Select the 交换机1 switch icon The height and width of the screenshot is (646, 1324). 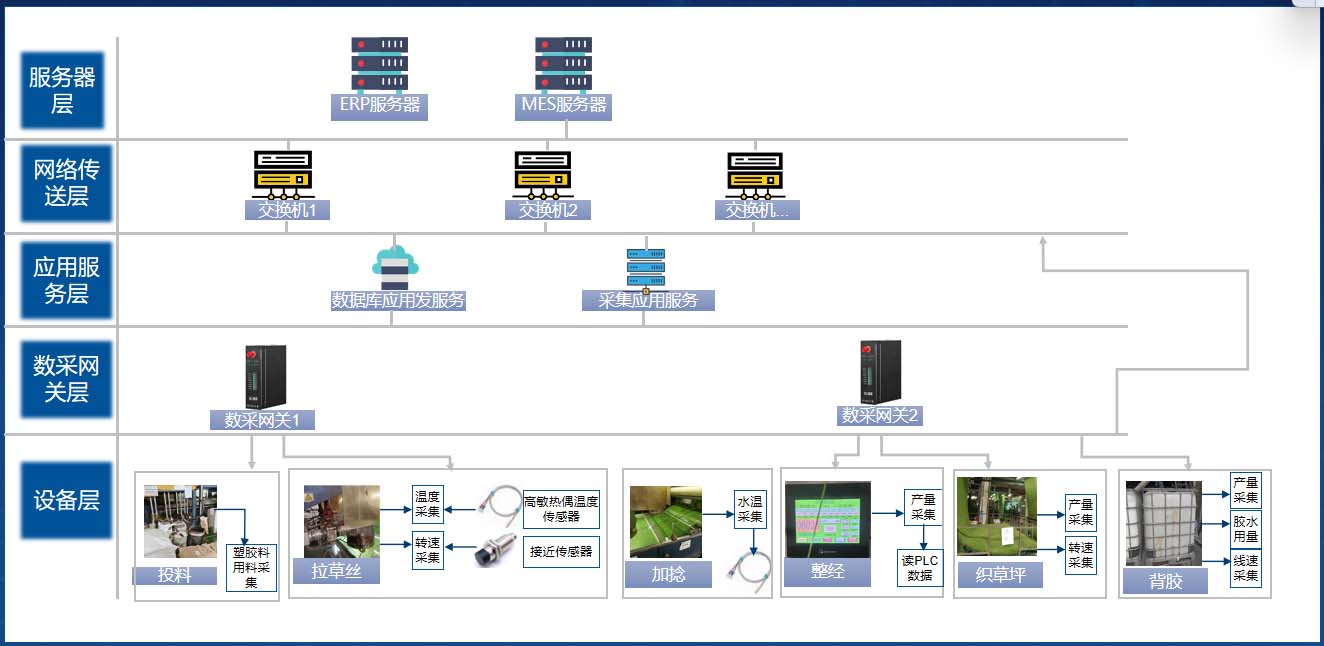tap(283, 175)
